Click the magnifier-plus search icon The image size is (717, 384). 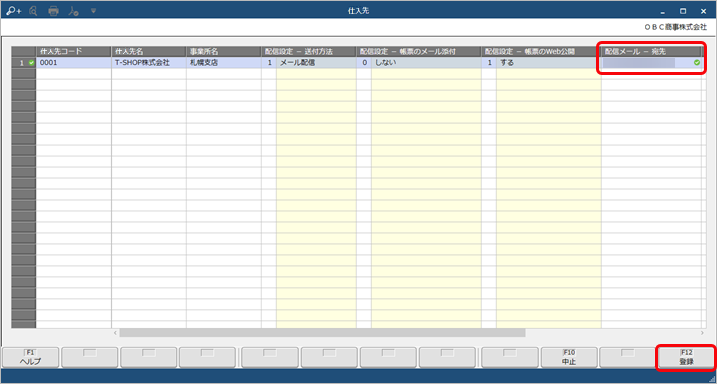(14, 11)
